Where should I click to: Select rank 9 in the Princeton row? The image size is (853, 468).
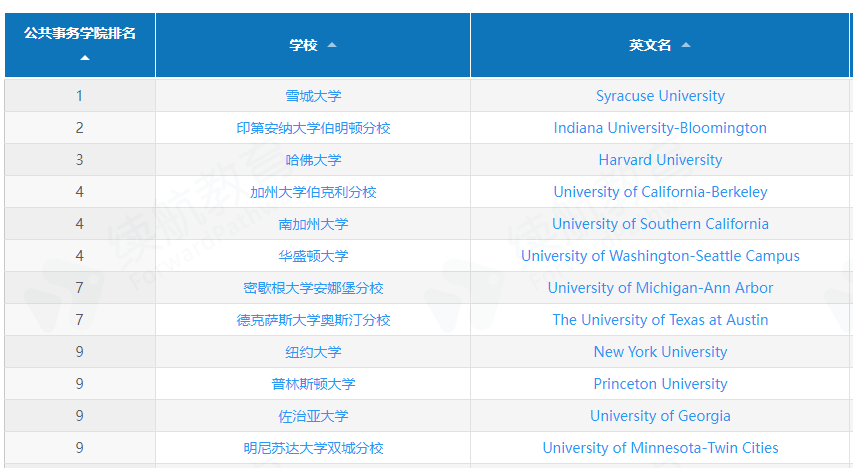point(79,384)
